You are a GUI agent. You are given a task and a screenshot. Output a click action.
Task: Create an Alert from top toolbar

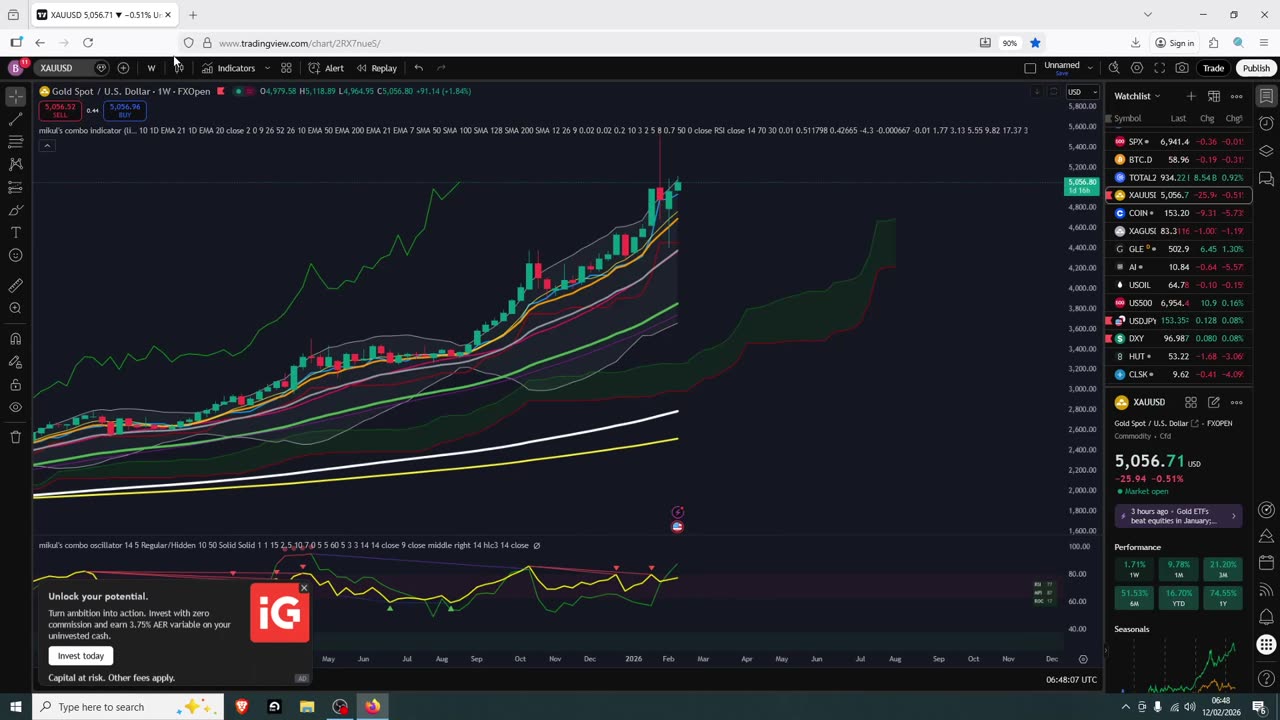326,68
